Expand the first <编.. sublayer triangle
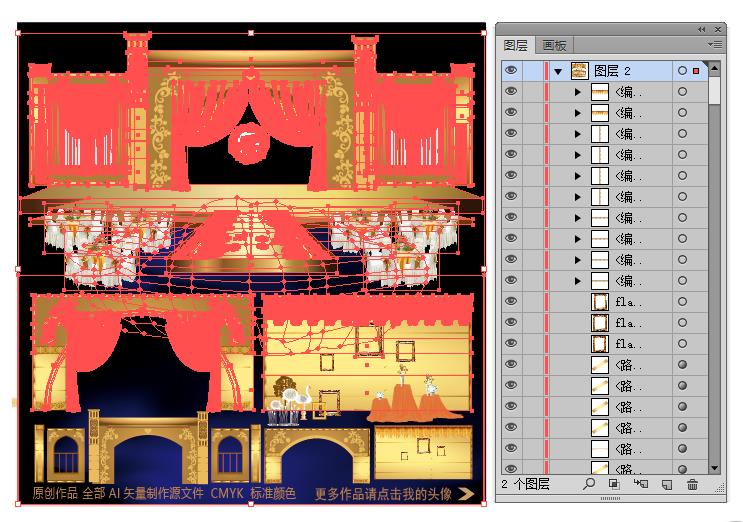This screenshot has width=743, height=522. pyautogui.click(x=577, y=92)
